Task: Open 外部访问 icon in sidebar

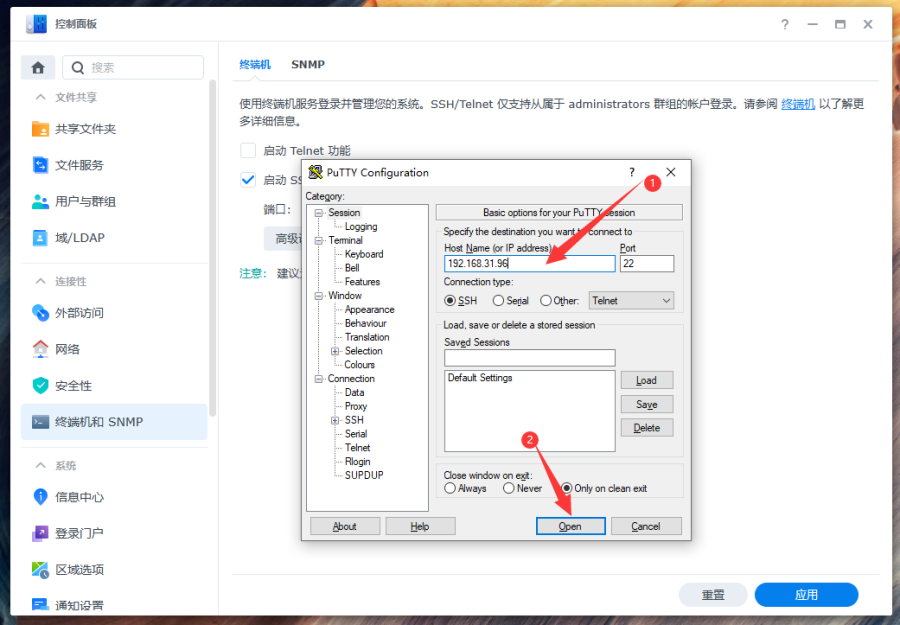Action: point(40,313)
